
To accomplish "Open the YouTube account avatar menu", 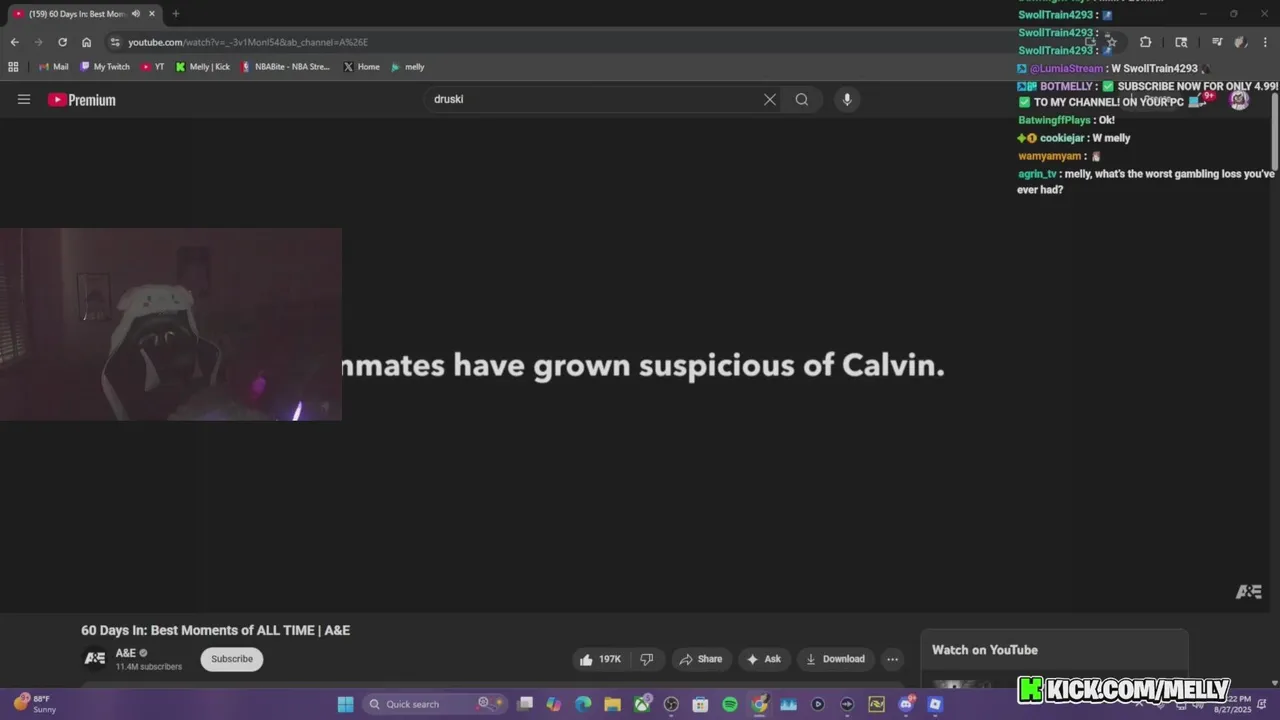I will tap(1239, 99).
